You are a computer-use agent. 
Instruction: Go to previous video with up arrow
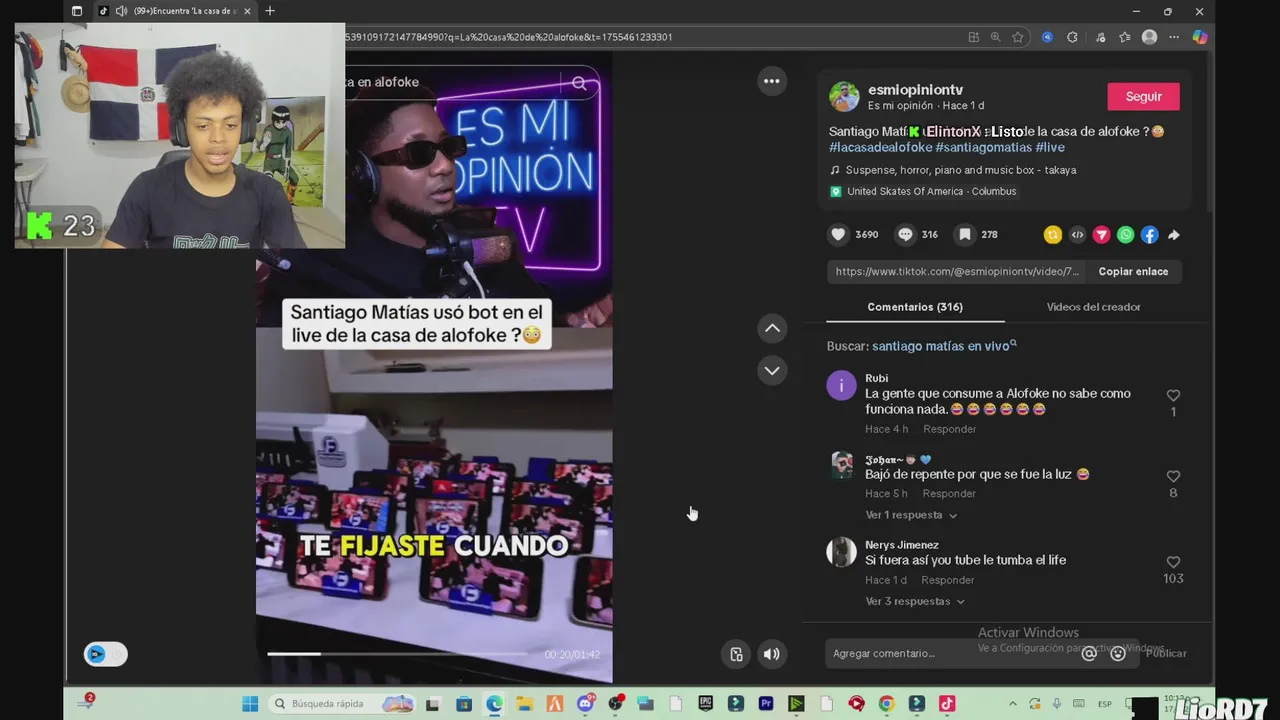[772, 328]
